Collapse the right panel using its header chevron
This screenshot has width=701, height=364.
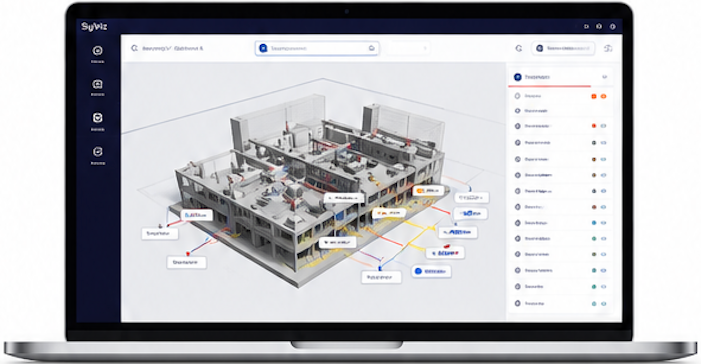[x=604, y=77]
